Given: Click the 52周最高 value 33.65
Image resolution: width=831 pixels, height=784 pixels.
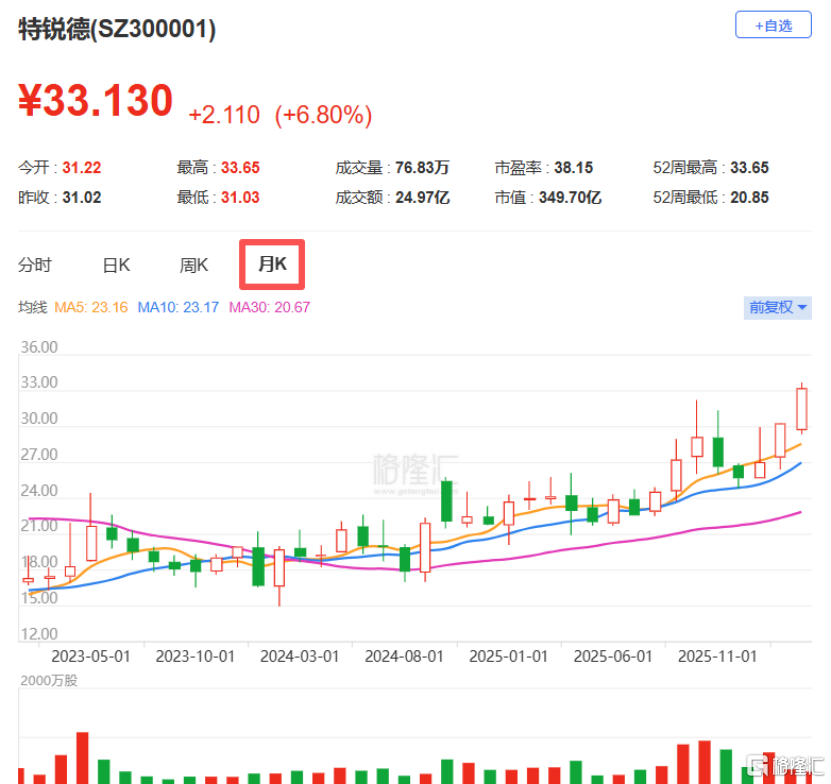Looking at the screenshot, I should pyautogui.click(x=749, y=168).
